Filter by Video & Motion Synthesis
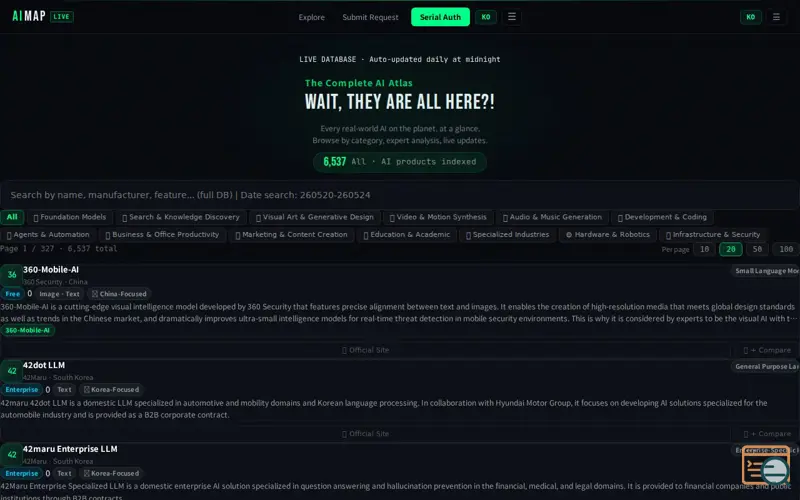 [438, 217]
